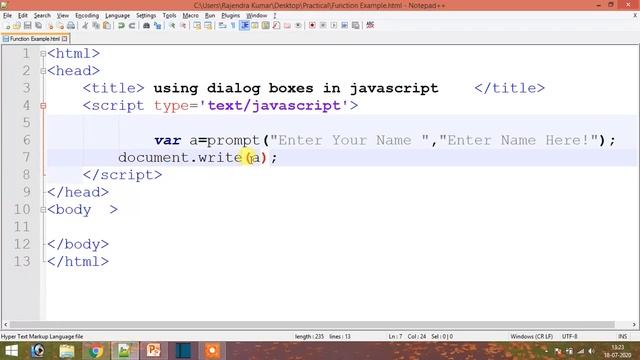Open the Macro menu
The image size is (640, 360).
[x=190, y=16]
